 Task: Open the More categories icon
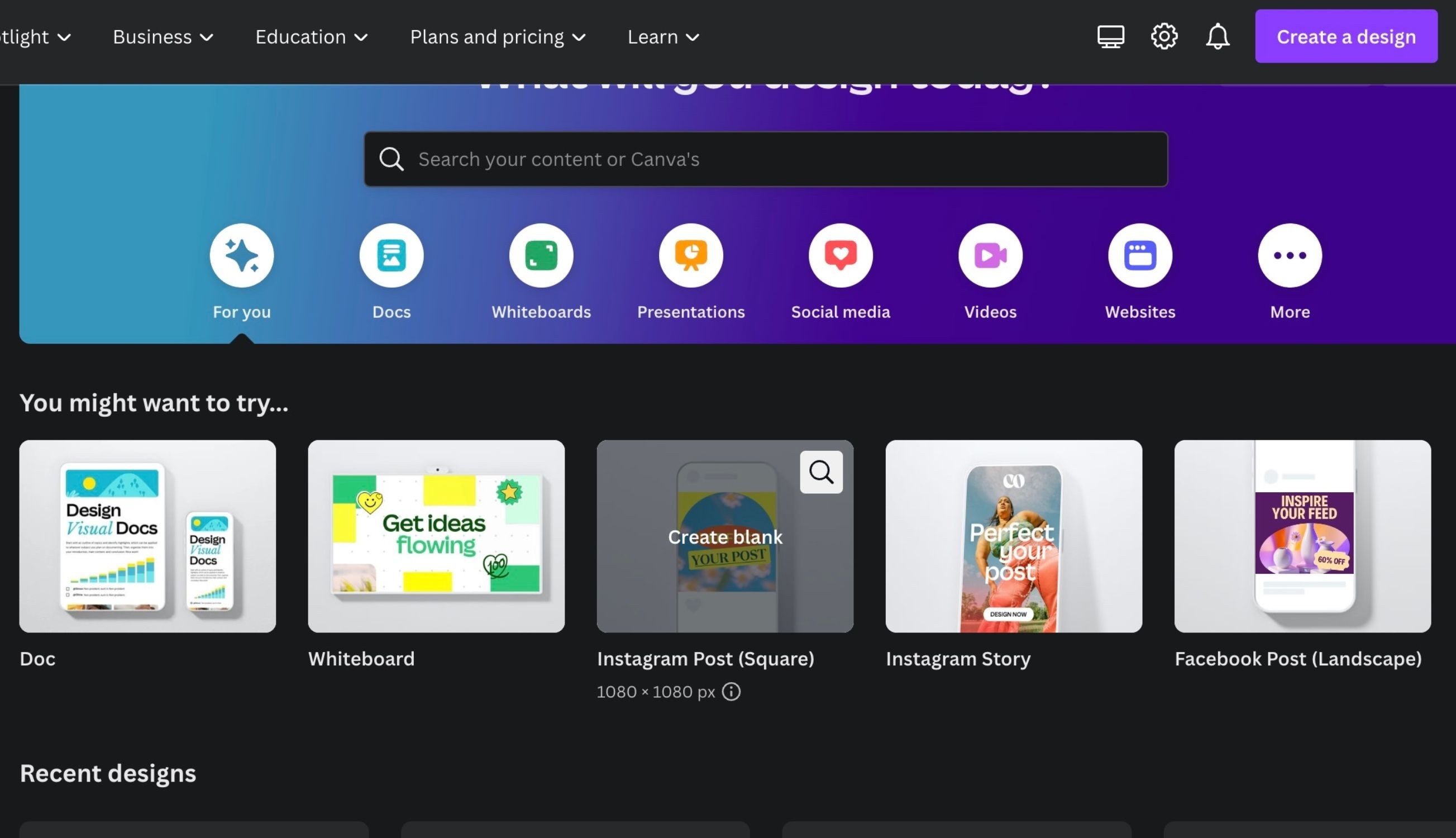tap(1290, 255)
